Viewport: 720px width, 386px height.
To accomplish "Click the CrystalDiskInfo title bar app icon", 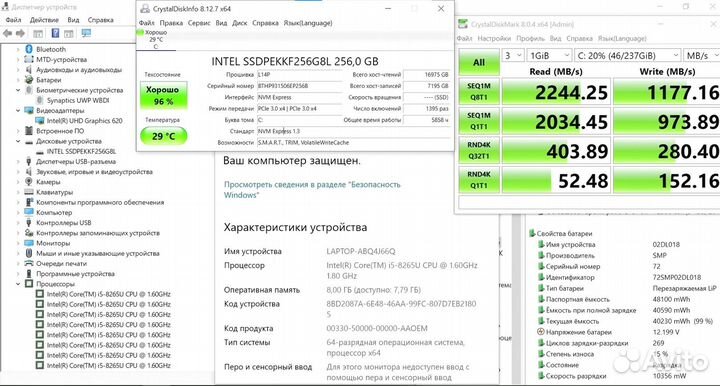I will coord(145,9).
